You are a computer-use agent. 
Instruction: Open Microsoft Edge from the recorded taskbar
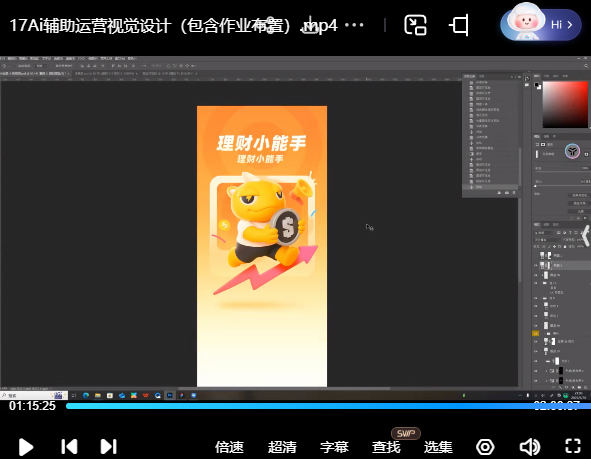(x=86, y=395)
